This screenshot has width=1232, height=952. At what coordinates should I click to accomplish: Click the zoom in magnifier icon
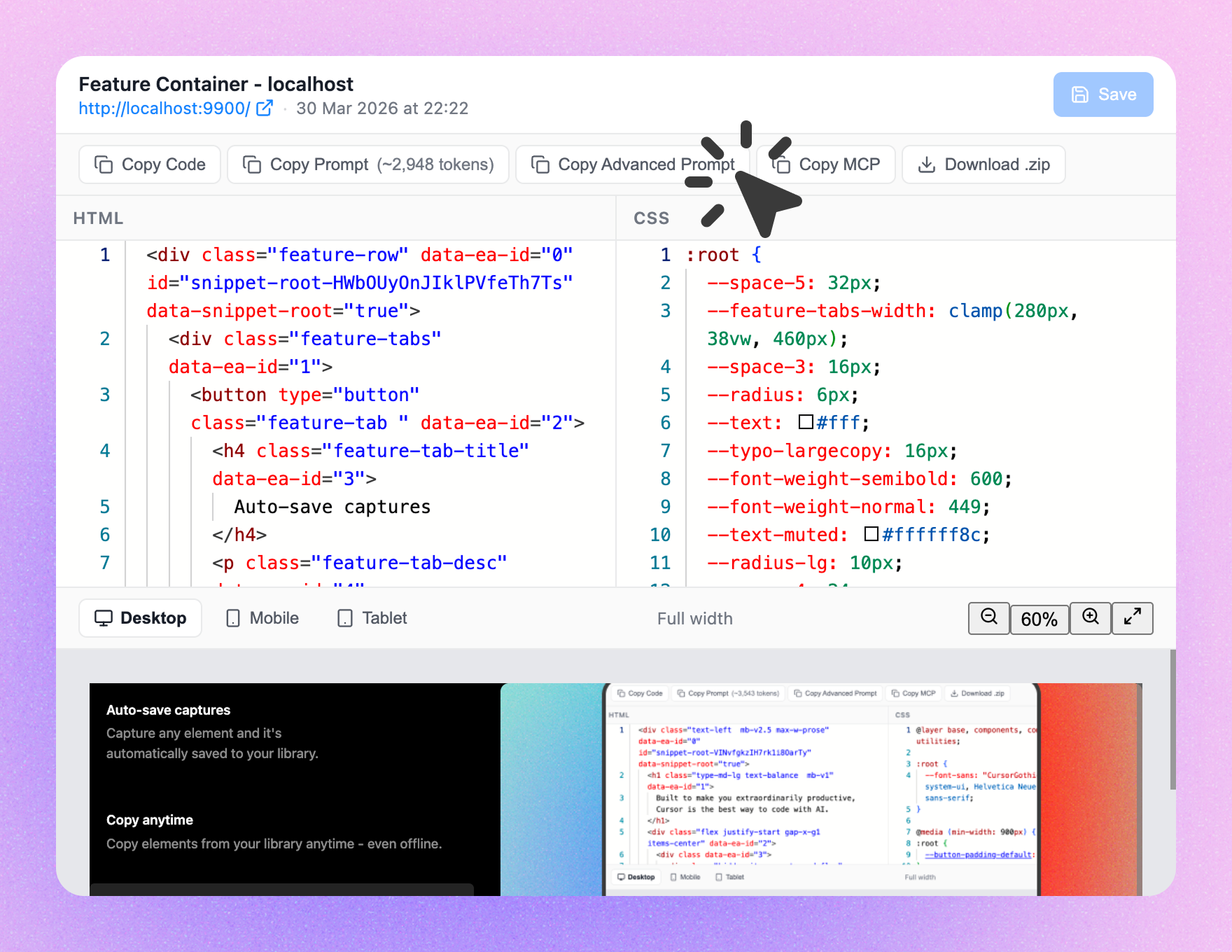1090,618
